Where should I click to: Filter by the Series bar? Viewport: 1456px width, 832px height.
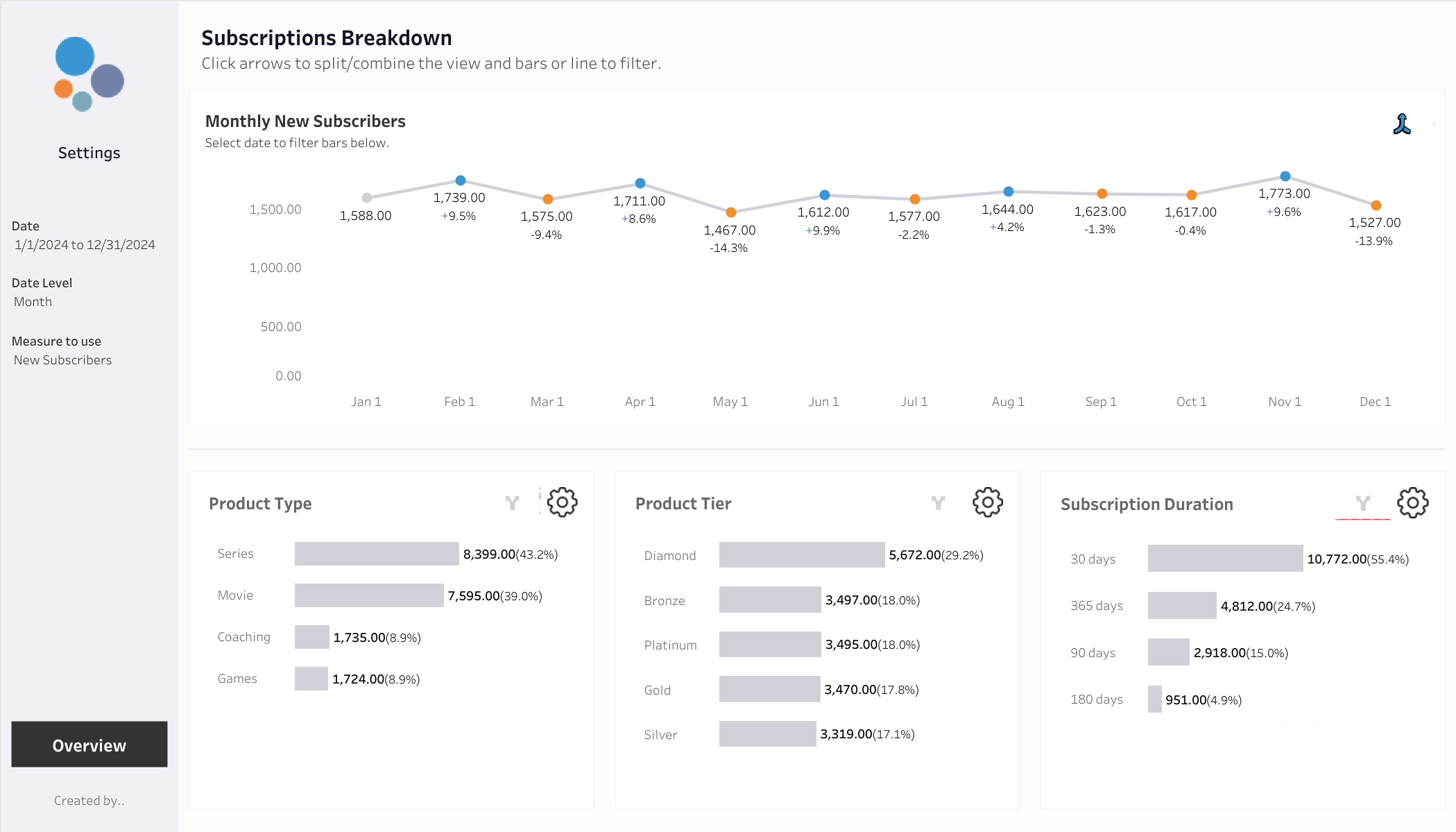click(x=377, y=554)
